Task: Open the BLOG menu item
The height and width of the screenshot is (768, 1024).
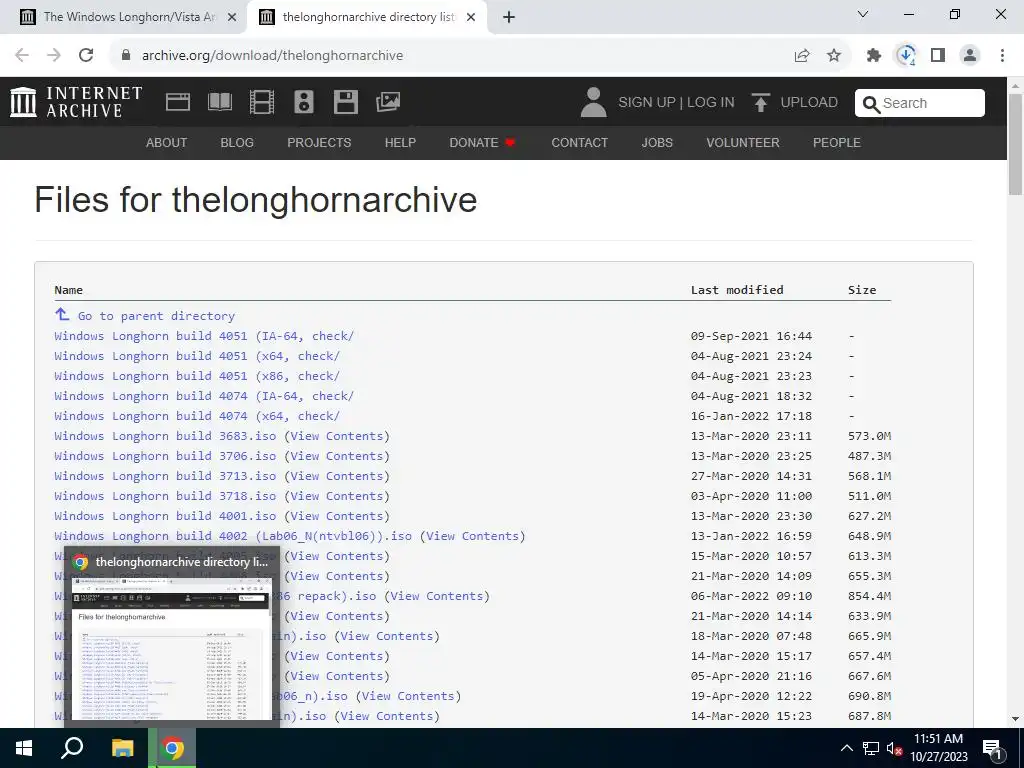Action: pos(237,142)
